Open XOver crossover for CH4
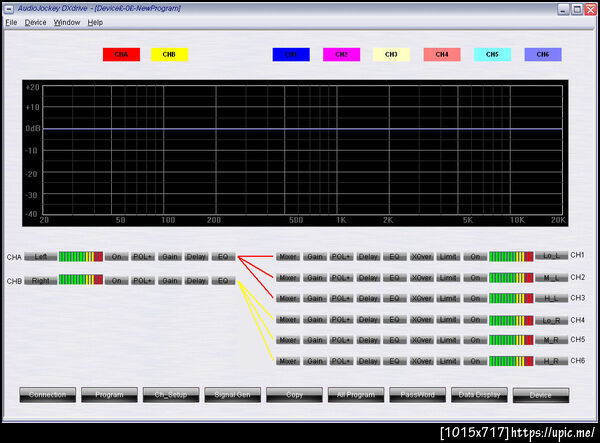This screenshot has width=600, height=443. tap(422, 319)
